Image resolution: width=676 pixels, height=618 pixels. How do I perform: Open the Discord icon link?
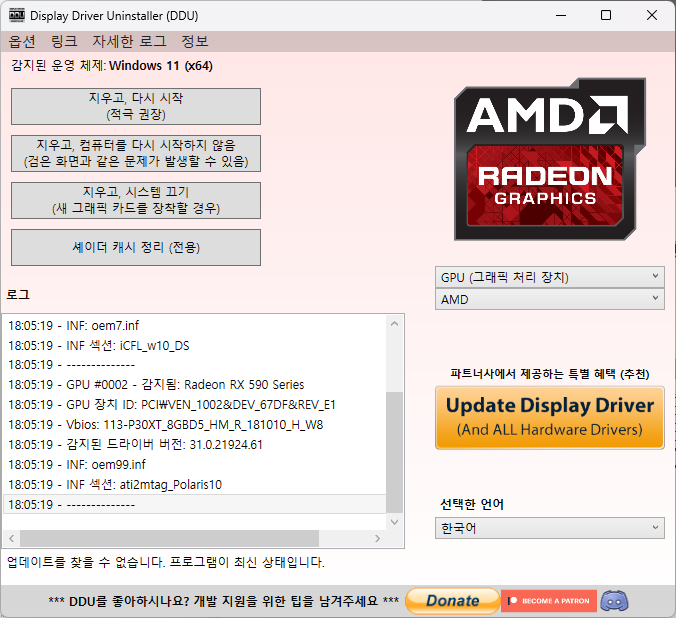click(614, 601)
